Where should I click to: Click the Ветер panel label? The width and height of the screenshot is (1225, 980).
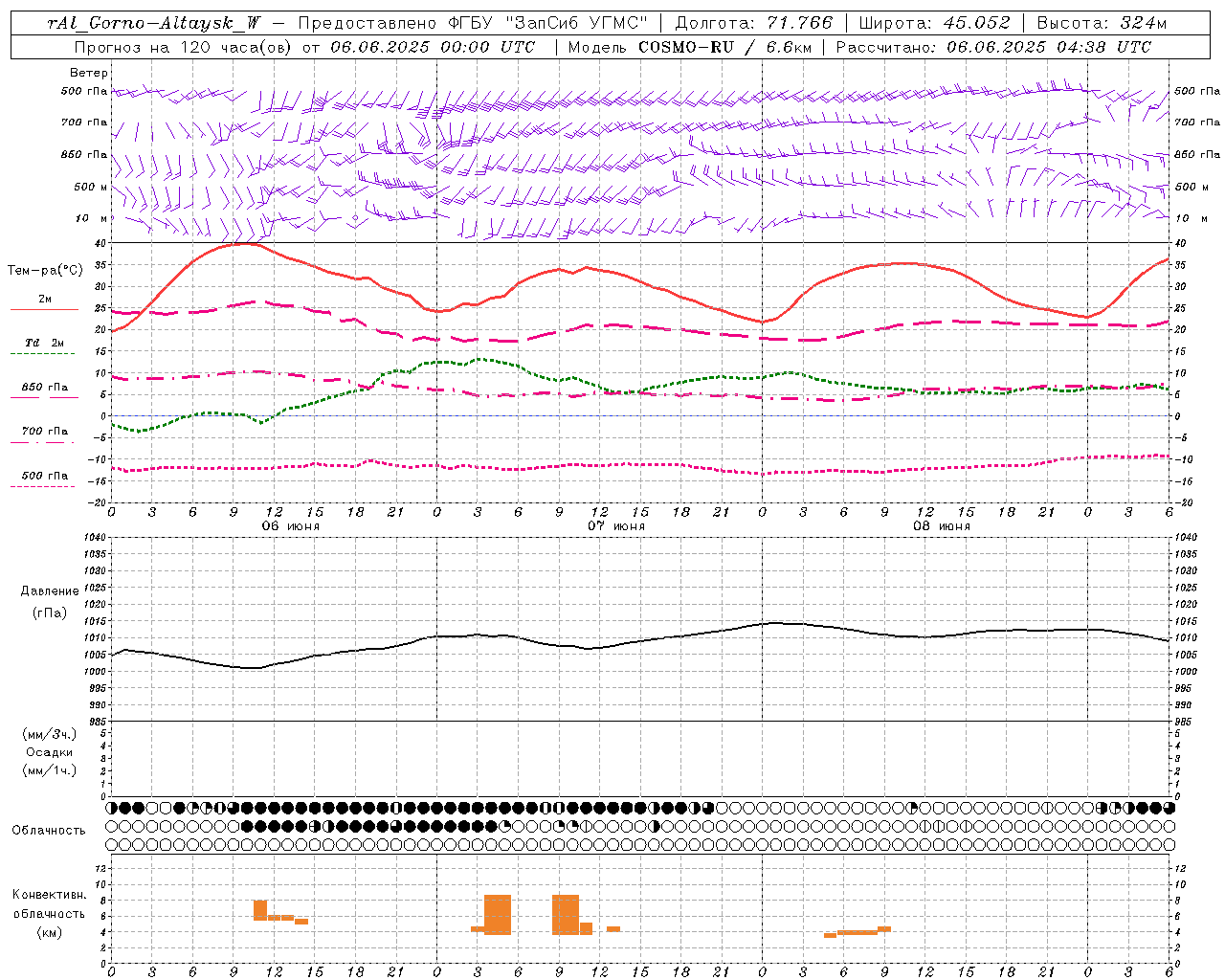point(89,73)
